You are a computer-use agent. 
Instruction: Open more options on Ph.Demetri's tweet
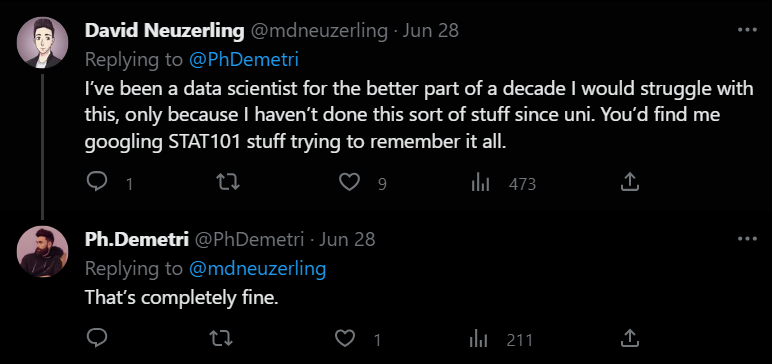click(747, 239)
